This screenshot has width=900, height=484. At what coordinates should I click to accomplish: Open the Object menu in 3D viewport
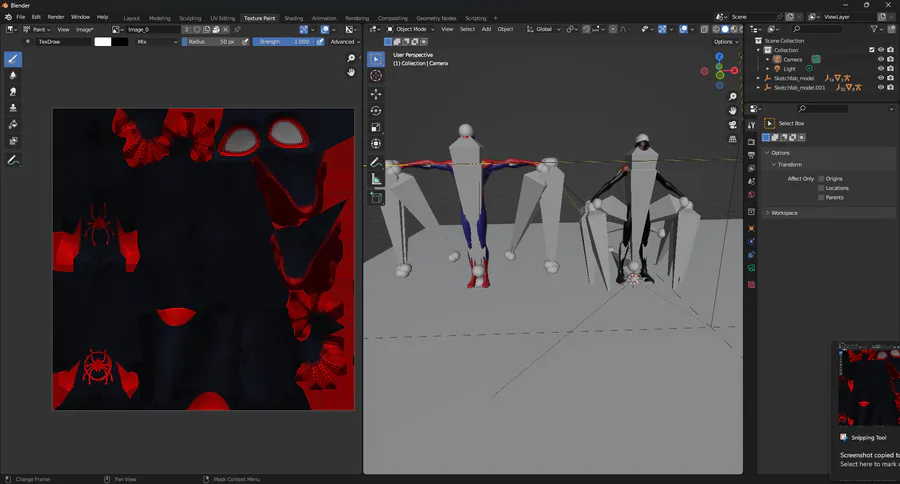(x=505, y=29)
